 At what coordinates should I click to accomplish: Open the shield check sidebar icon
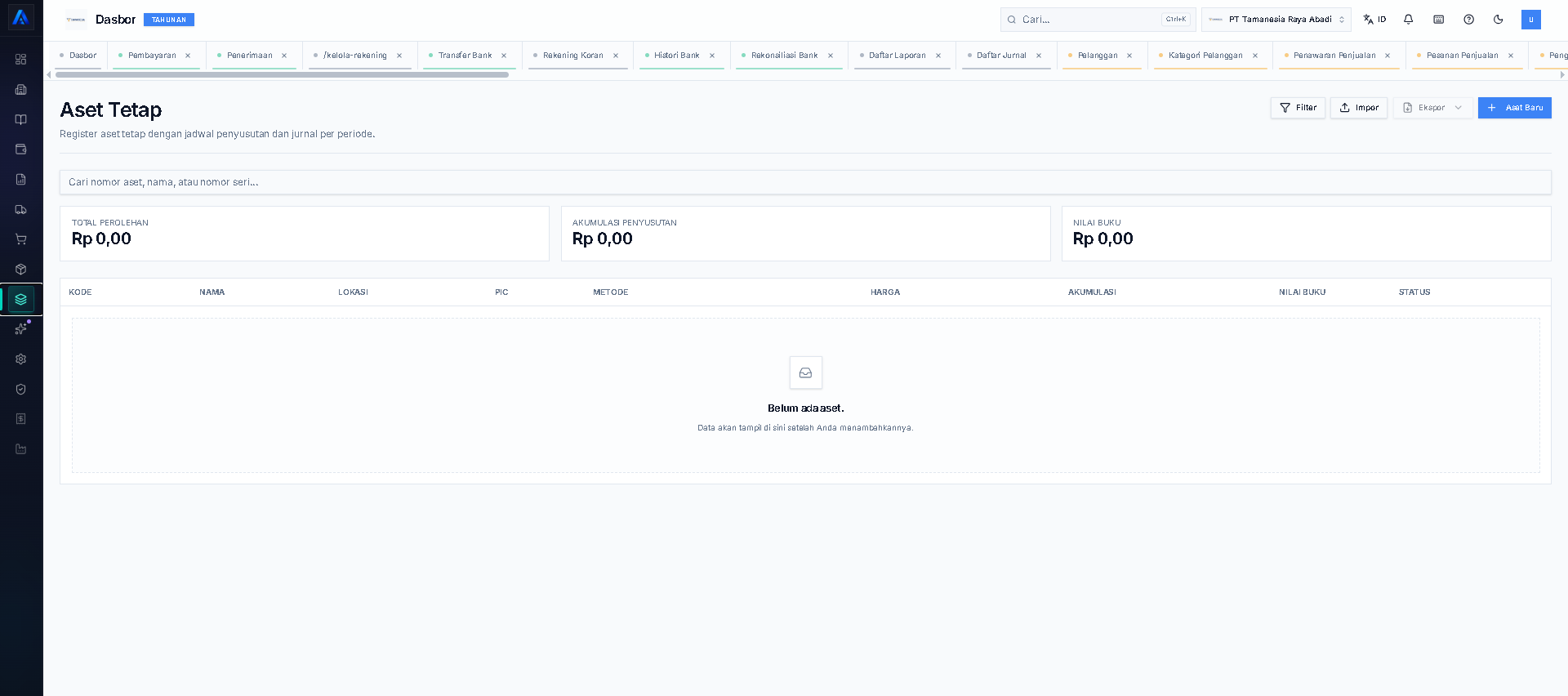click(21, 390)
